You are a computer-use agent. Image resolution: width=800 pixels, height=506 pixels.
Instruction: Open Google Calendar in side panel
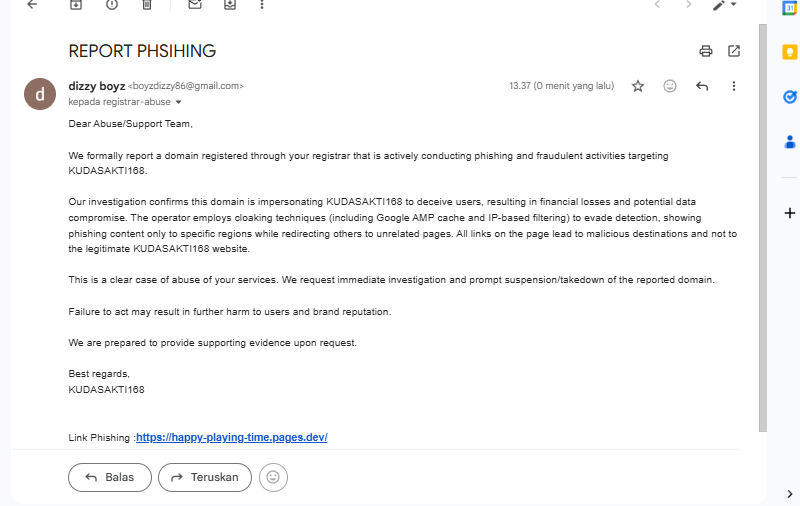[x=789, y=8]
